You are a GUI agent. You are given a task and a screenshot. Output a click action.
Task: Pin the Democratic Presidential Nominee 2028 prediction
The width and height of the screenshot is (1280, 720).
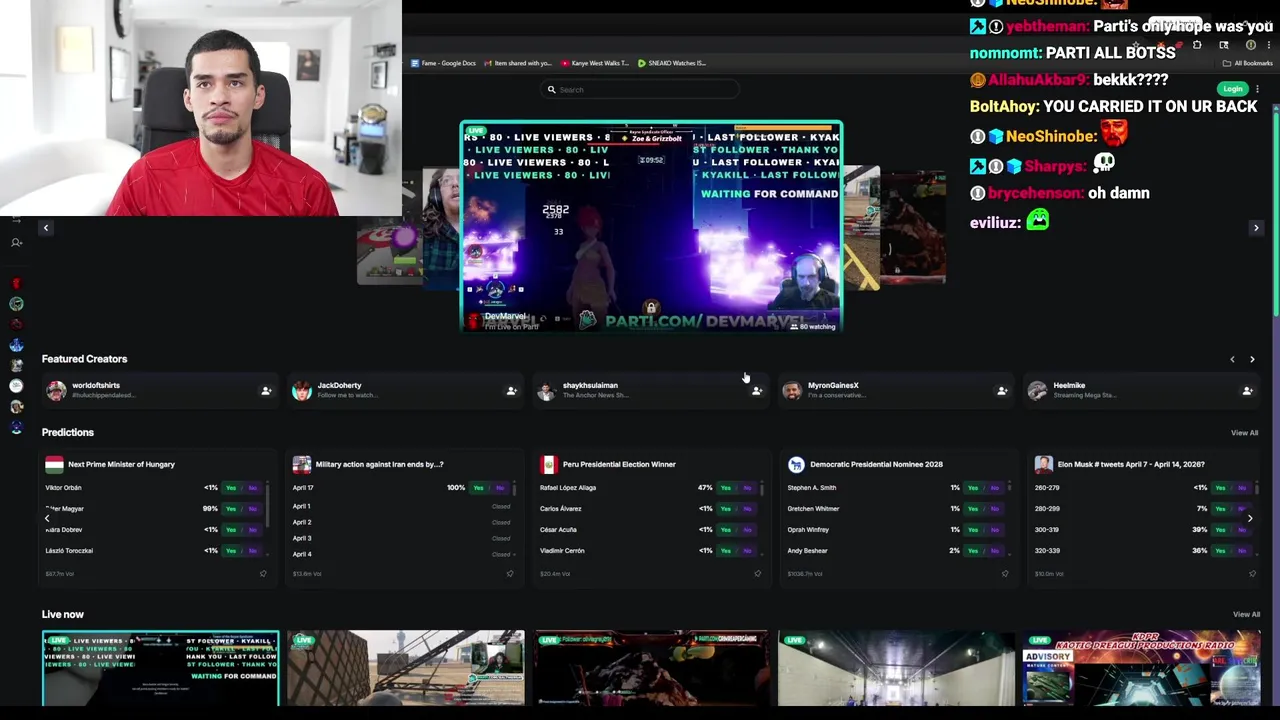click(1005, 574)
